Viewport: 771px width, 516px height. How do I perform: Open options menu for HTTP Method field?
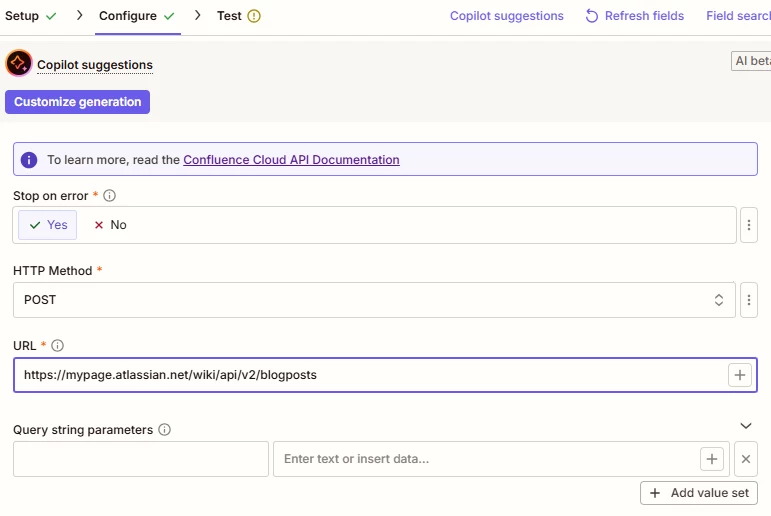(x=748, y=300)
